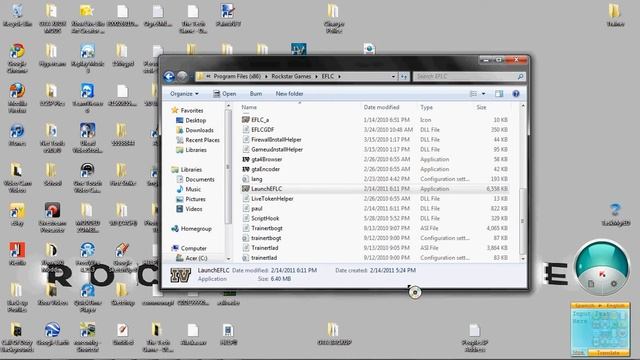Select Desktop under Favorites
Screen dimensions: 640x360
tap(191, 120)
